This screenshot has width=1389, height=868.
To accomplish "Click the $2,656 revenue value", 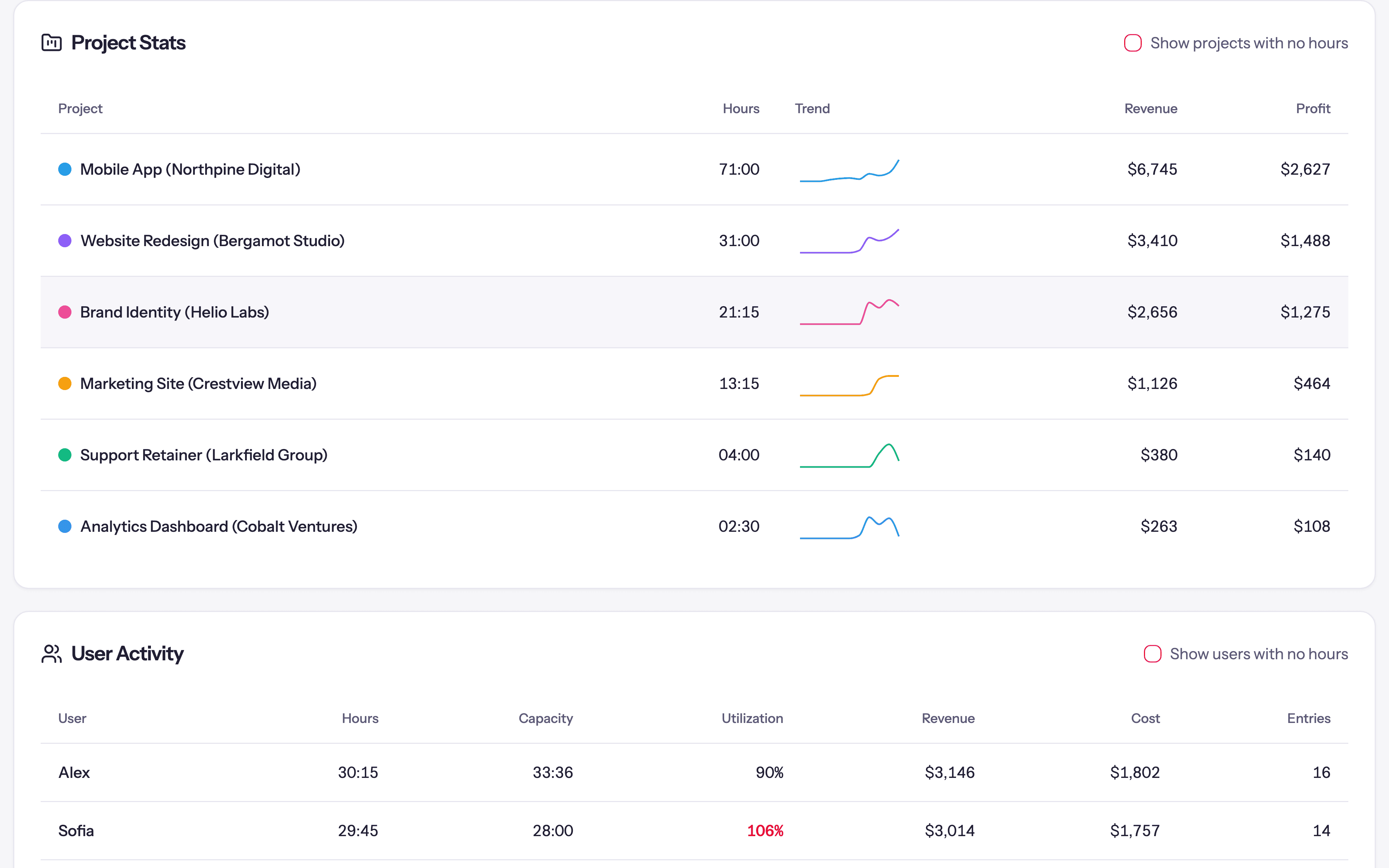I will pos(1152,312).
